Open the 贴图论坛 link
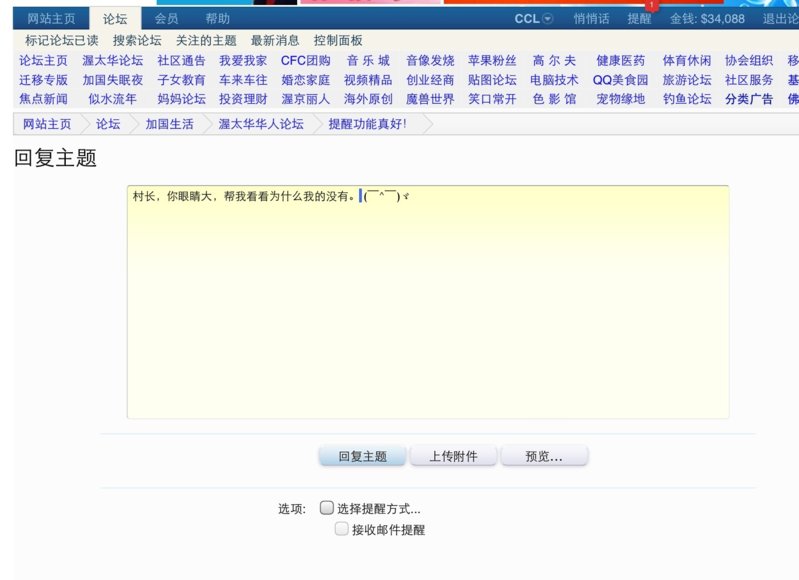 point(492,80)
